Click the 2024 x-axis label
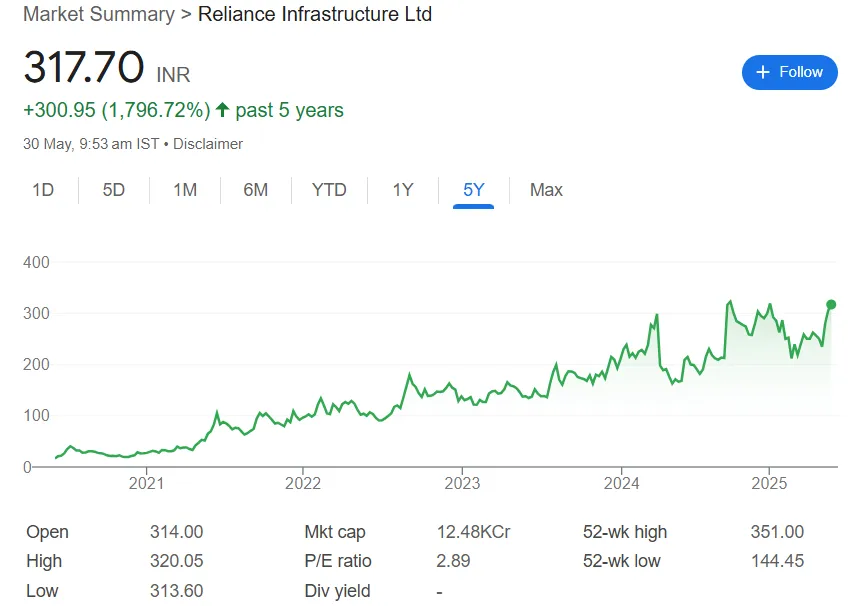Screen dimensions: 860x606 (621, 483)
